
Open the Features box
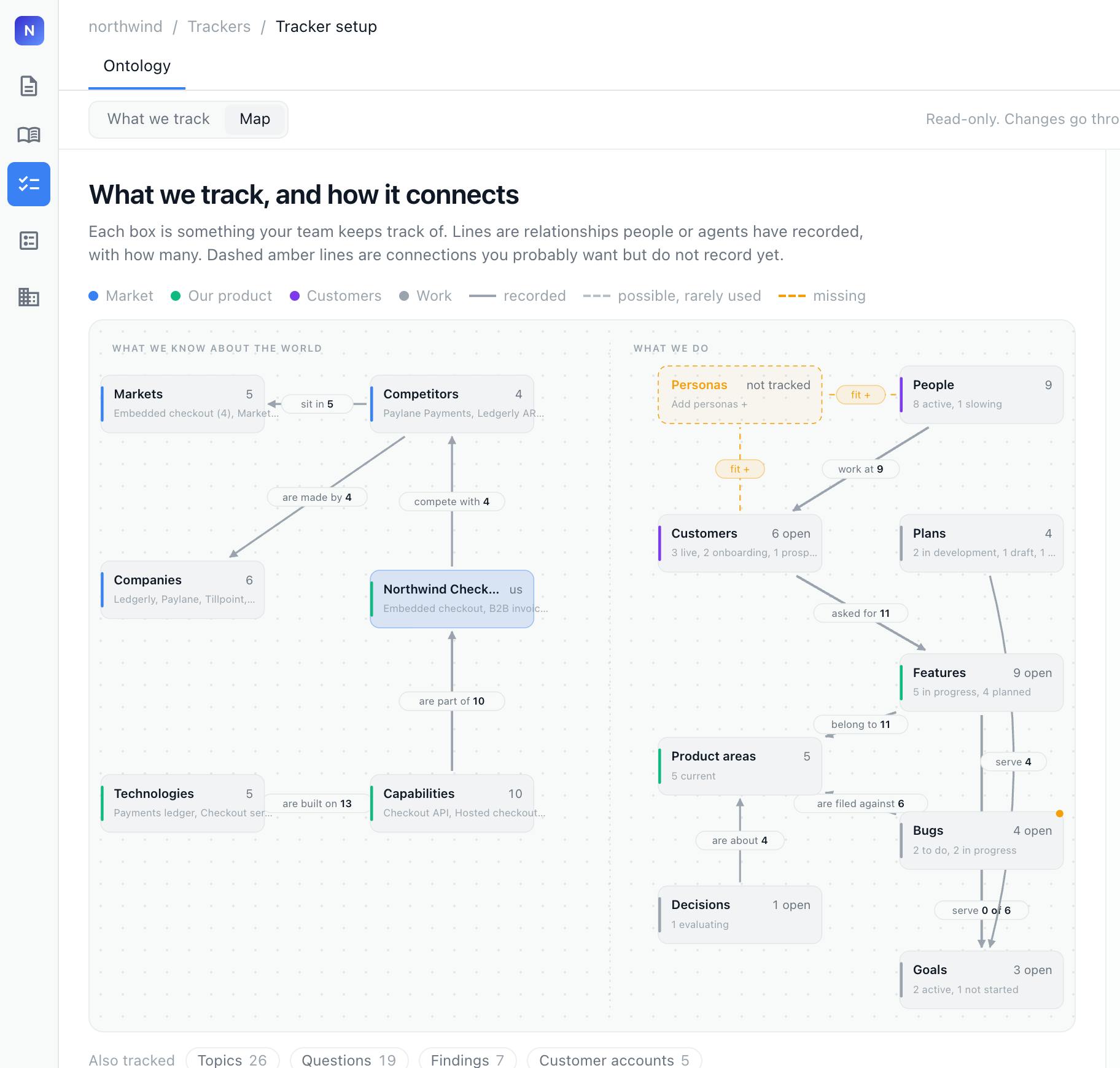(981, 682)
